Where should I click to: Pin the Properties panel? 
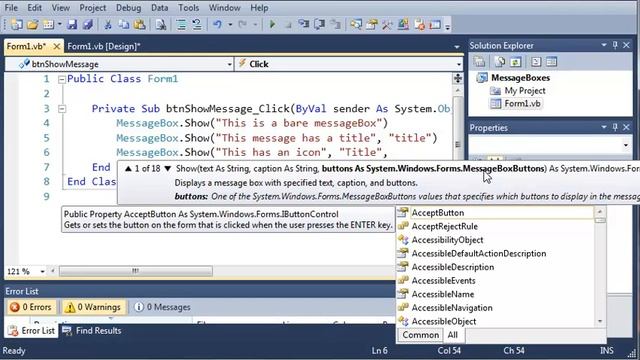(615, 127)
